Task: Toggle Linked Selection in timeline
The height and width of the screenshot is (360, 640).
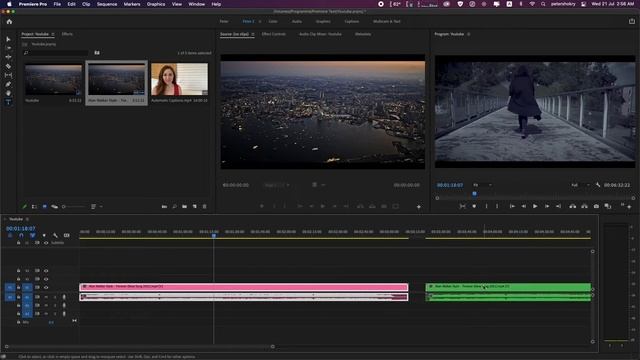Action: pos(33,236)
